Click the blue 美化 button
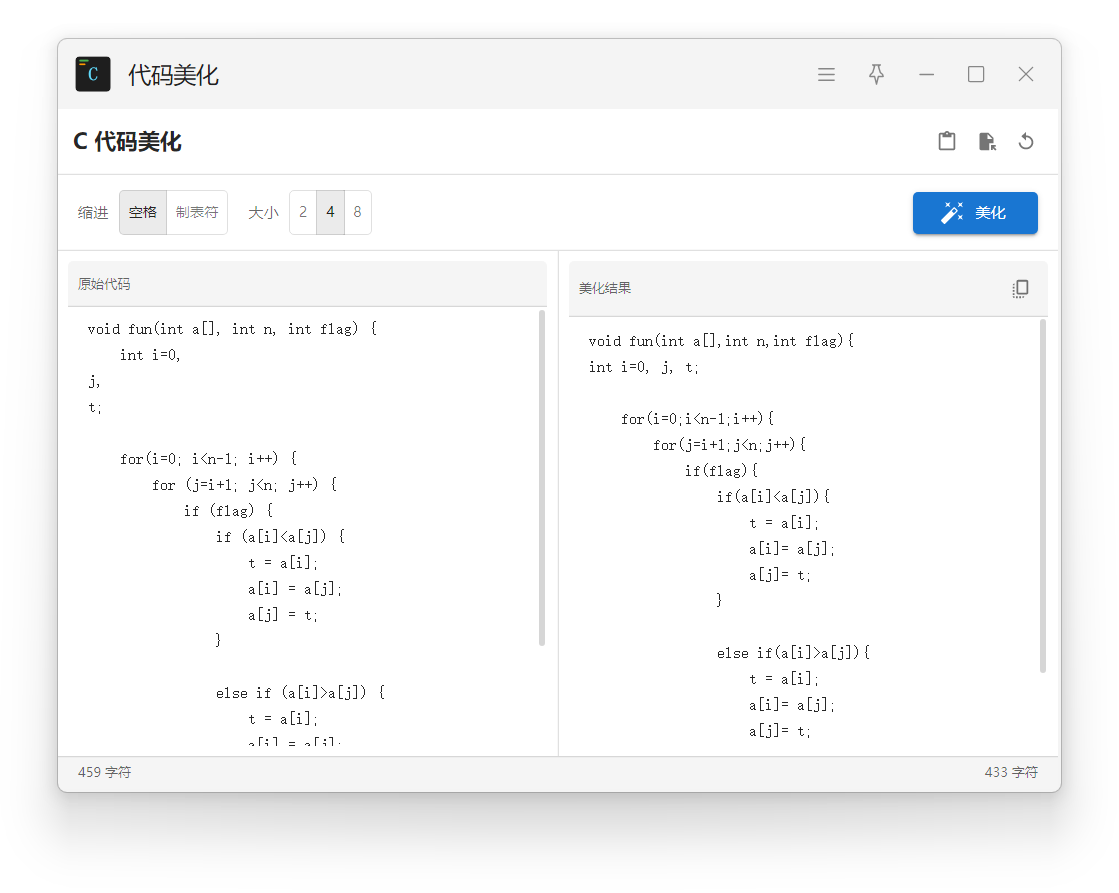 pos(975,213)
